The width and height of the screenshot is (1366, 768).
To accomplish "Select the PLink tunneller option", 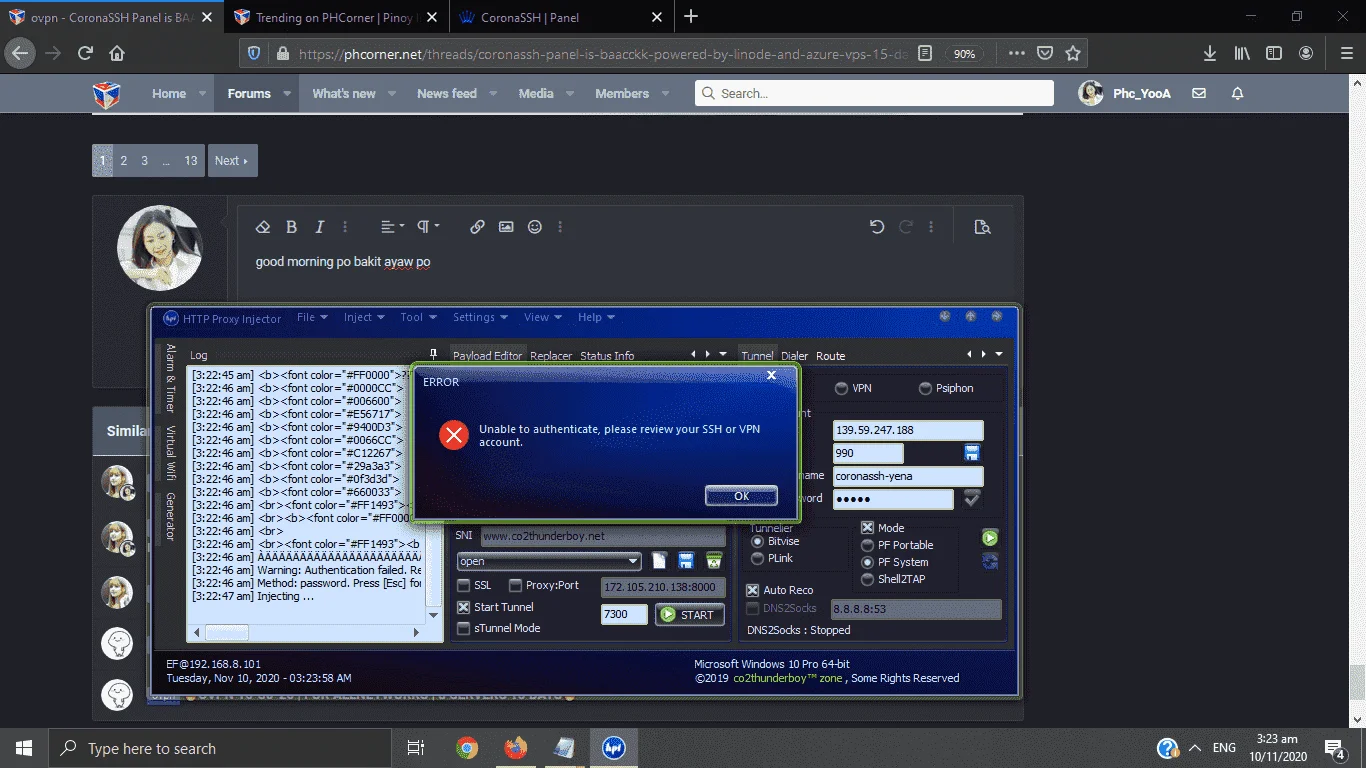I will pos(758,558).
